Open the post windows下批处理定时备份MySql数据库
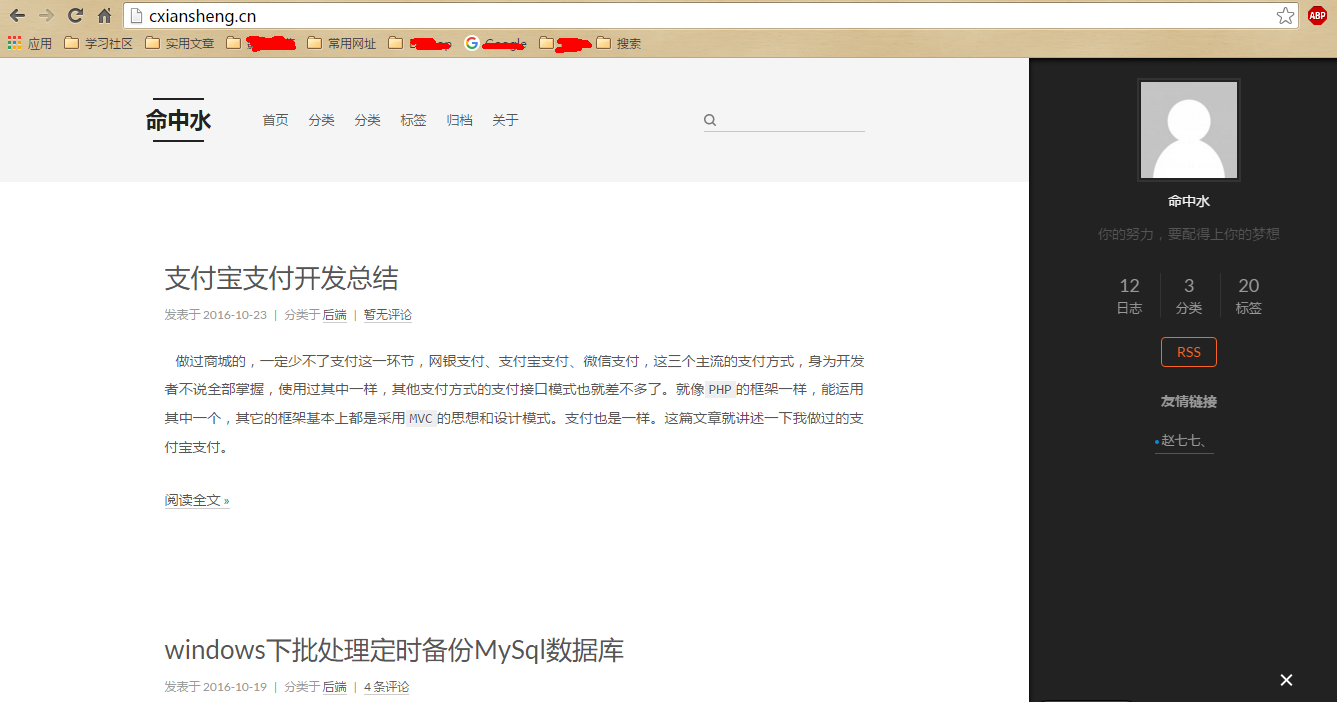The height and width of the screenshot is (702, 1337). (x=394, y=650)
